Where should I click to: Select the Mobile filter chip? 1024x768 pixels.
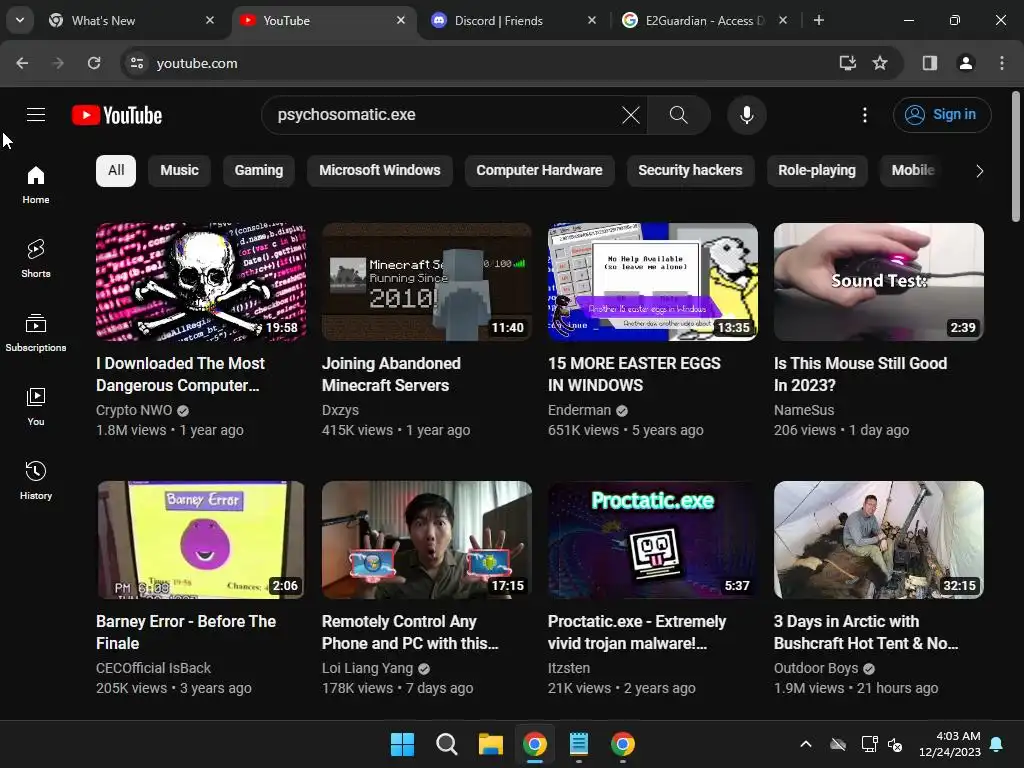point(913,170)
